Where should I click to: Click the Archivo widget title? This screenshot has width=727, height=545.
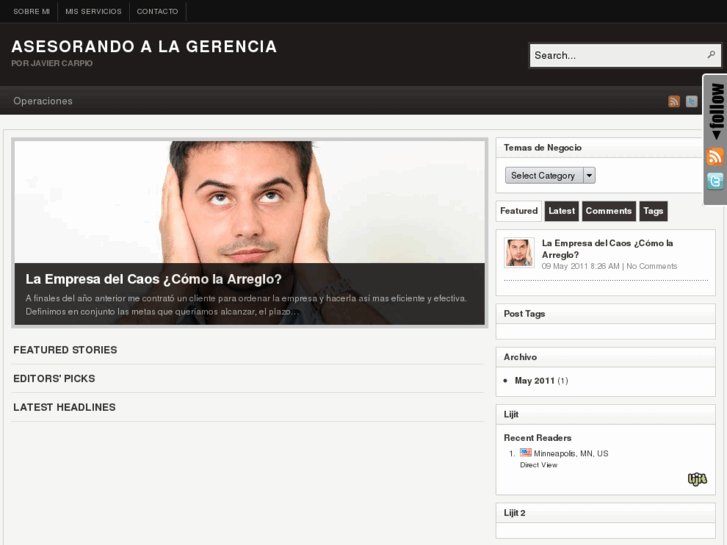[x=520, y=357]
